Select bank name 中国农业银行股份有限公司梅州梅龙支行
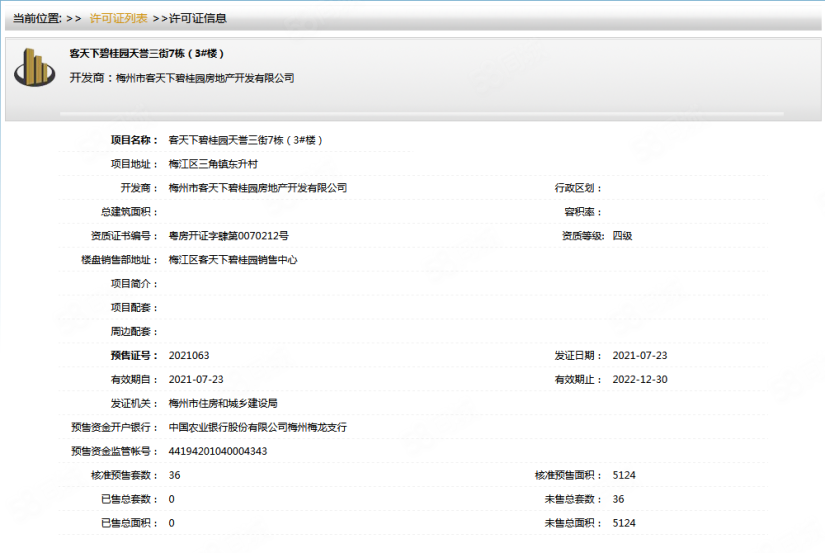The width and height of the screenshot is (825, 553). [x=258, y=427]
